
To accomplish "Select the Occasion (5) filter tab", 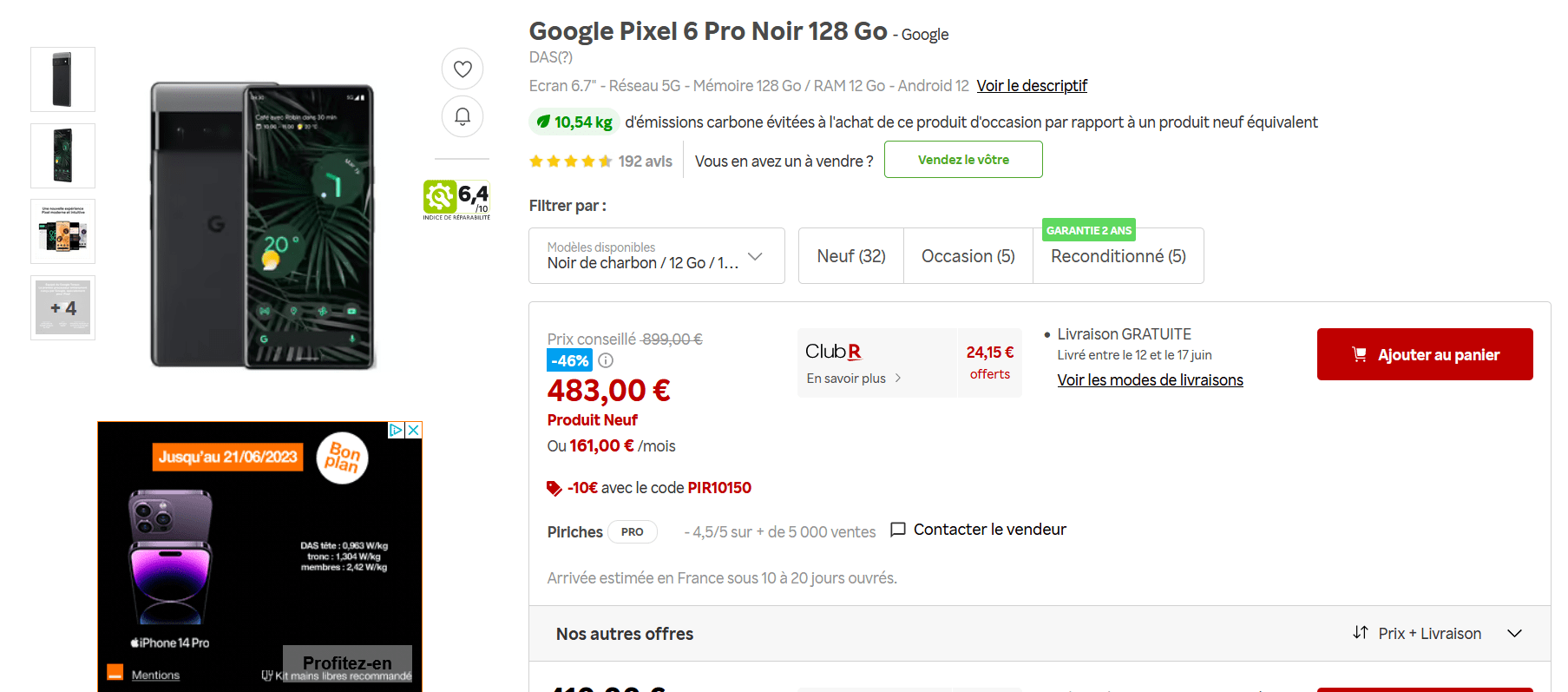I will (968, 256).
